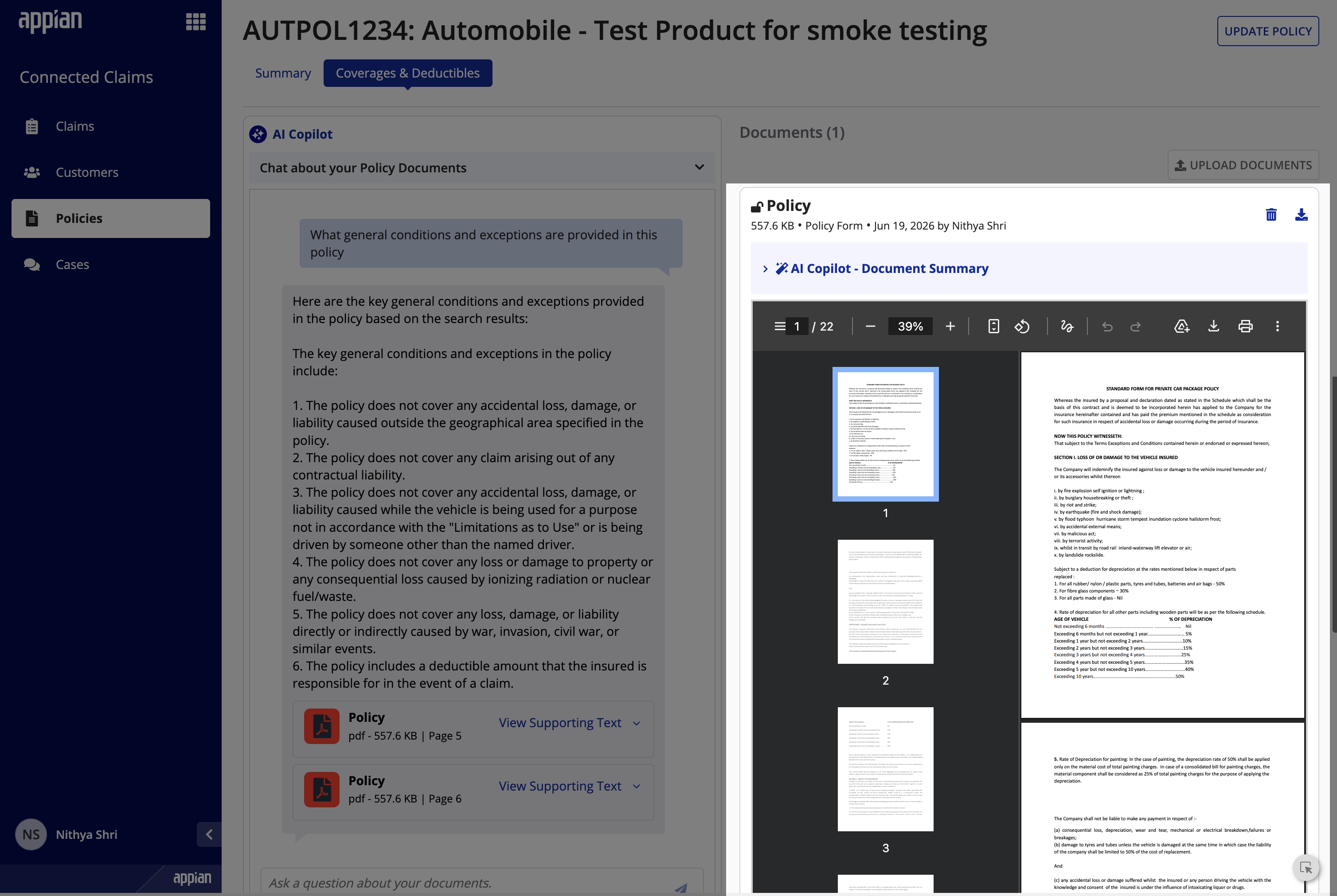Save PDF to Drive icon
This screenshot has width=1337, height=896.
point(1181,326)
